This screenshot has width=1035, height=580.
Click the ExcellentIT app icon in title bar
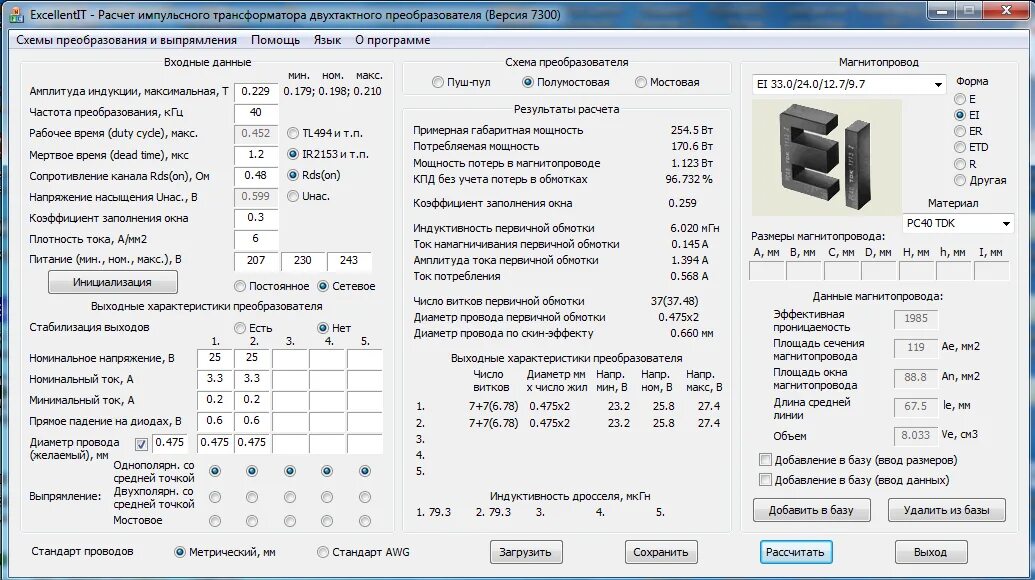tap(17, 15)
